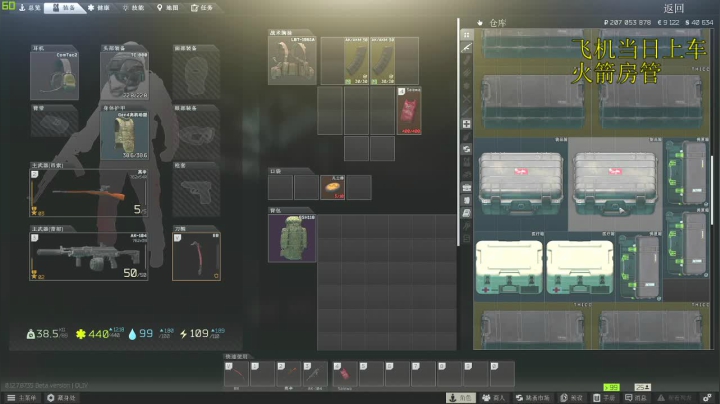Select the Salewa kit in rig
This screenshot has height=404, width=720.
coord(409,111)
